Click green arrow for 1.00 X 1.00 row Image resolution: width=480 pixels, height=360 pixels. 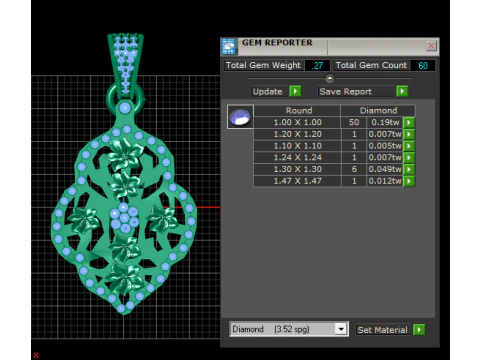pos(409,122)
